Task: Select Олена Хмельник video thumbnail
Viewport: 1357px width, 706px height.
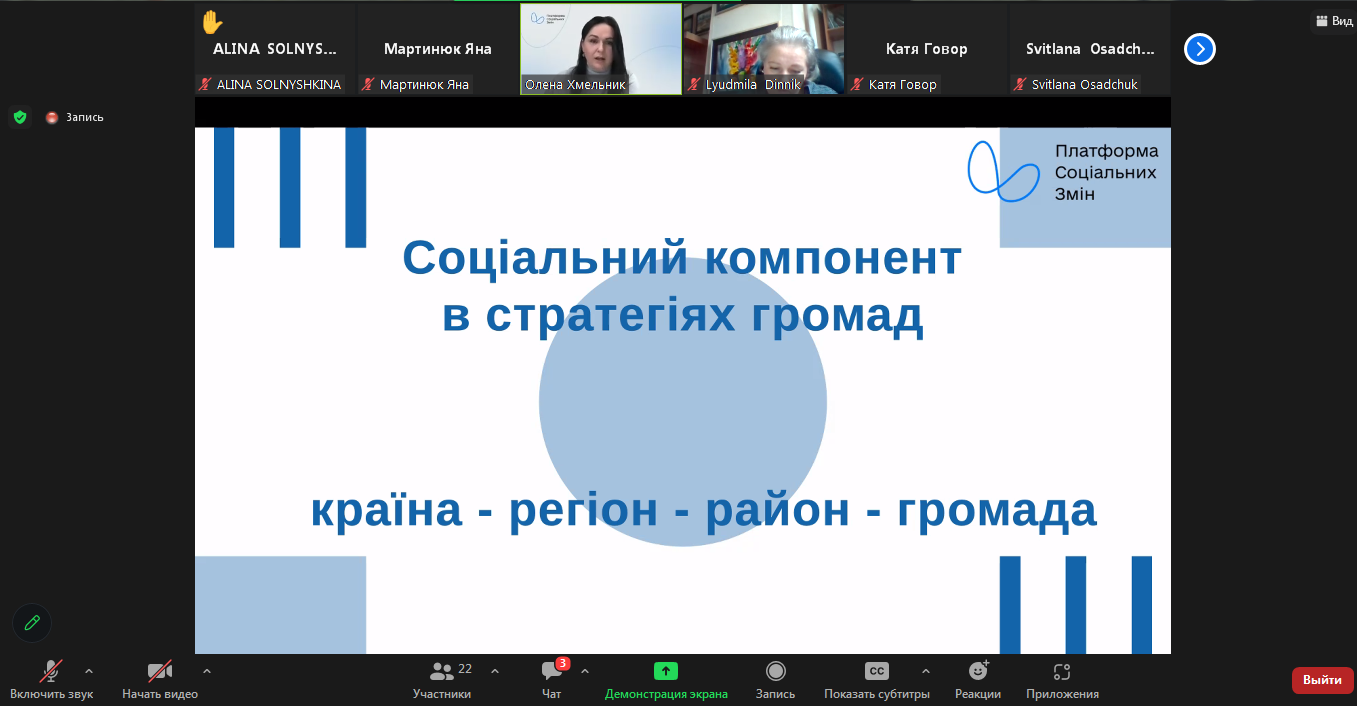Action: (601, 49)
